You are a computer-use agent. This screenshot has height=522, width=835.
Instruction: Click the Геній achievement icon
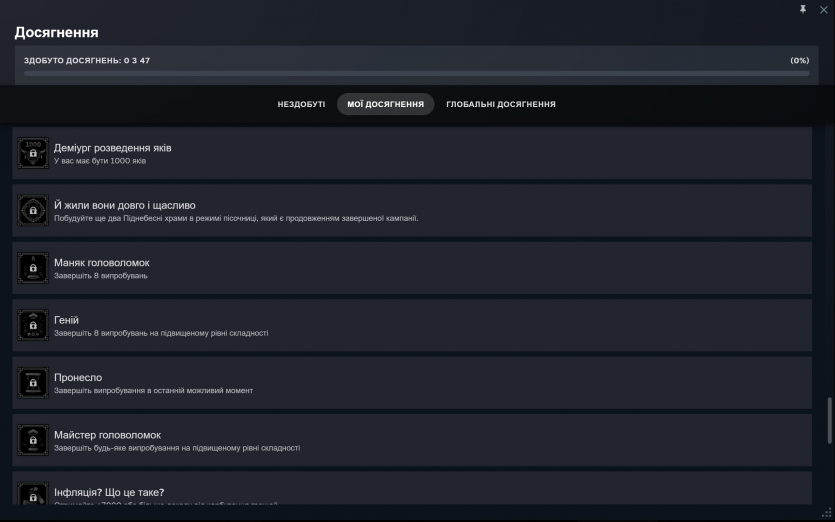(33, 325)
